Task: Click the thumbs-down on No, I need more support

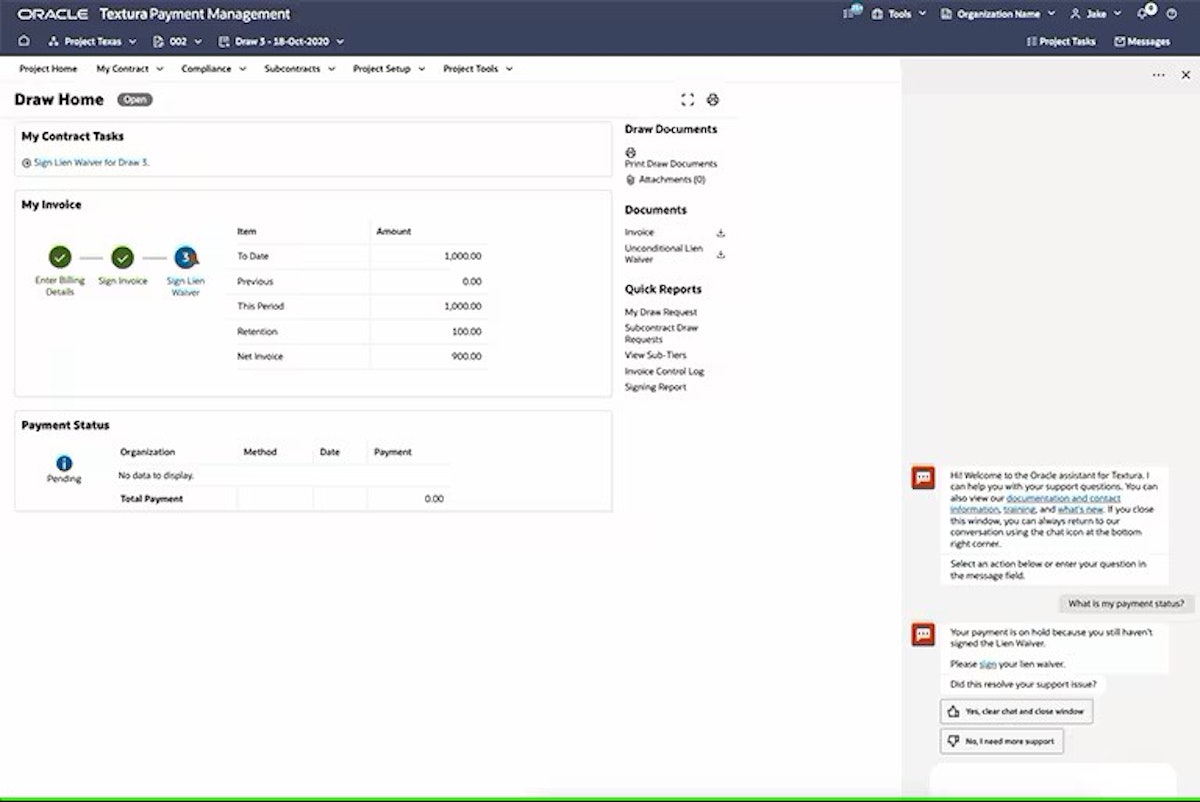Action: pyautogui.click(x=951, y=741)
